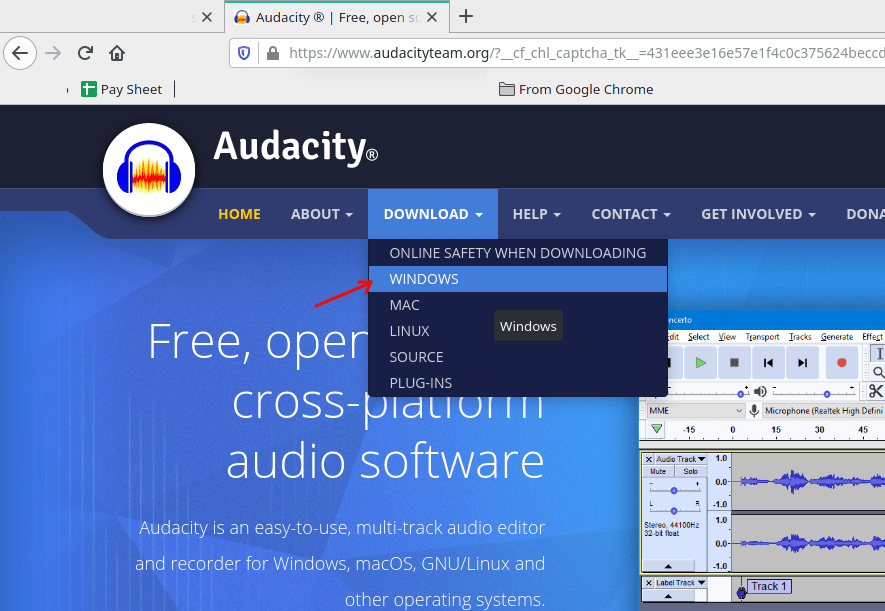885x611 pixels.
Task: Click the red Record button
Action: coord(842,362)
